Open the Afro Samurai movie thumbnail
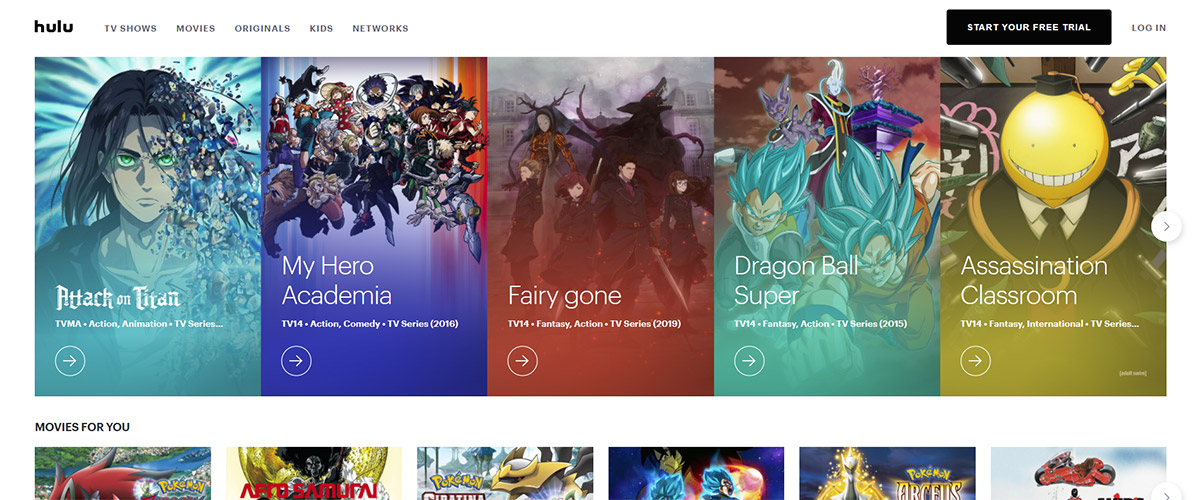 [x=313, y=473]
